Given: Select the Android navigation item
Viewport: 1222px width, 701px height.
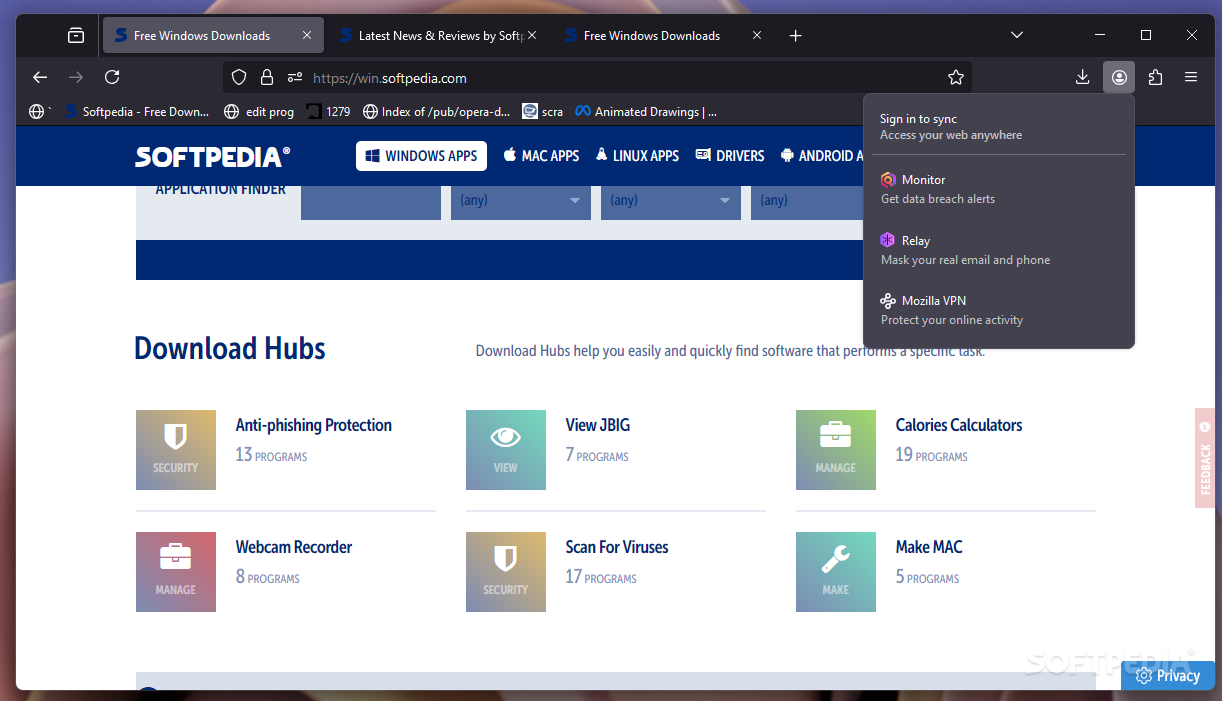Looking at the screenshot, I should [x=822, y=156].
